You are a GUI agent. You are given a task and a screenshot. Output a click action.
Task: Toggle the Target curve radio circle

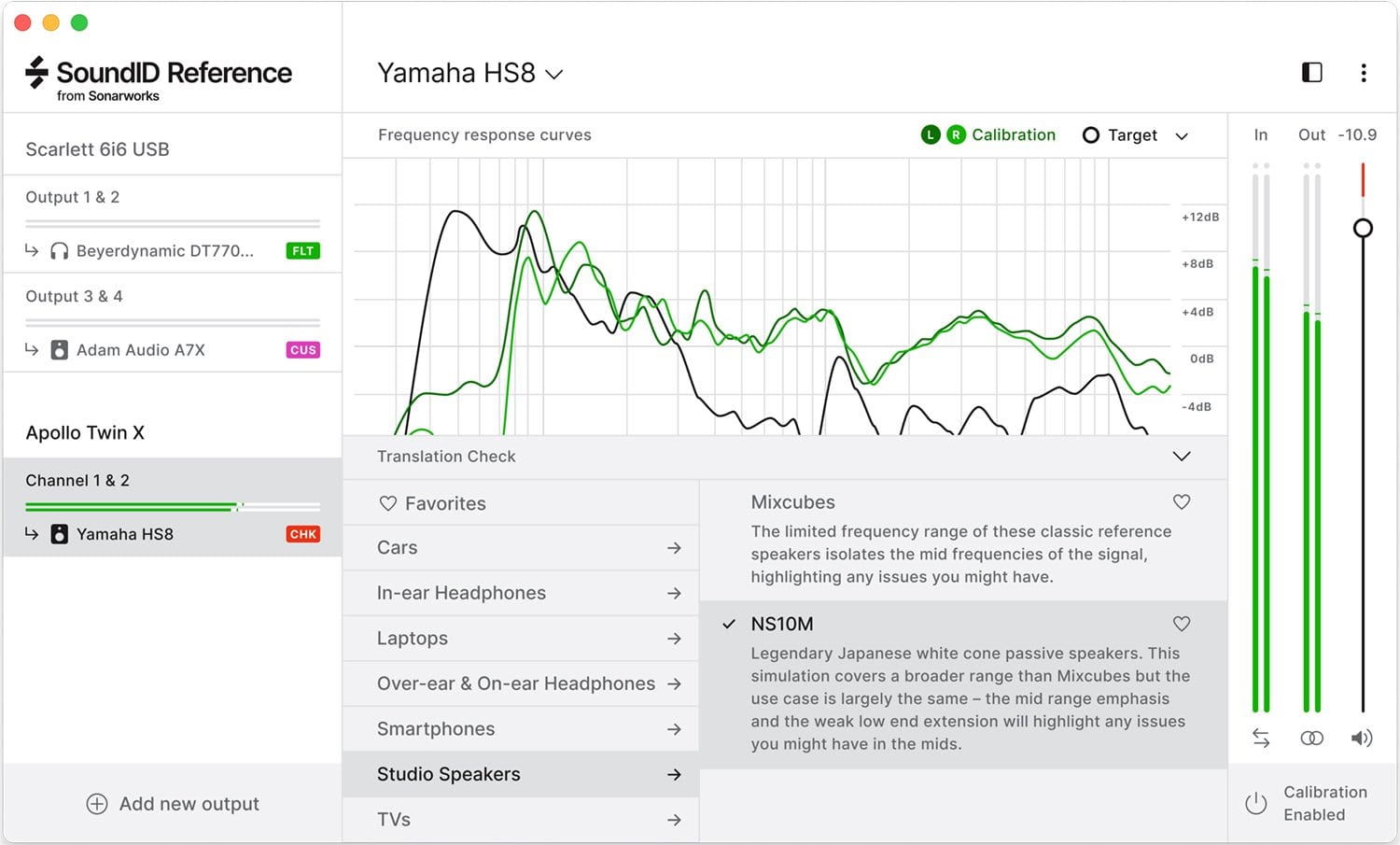tap(1090, 135)
